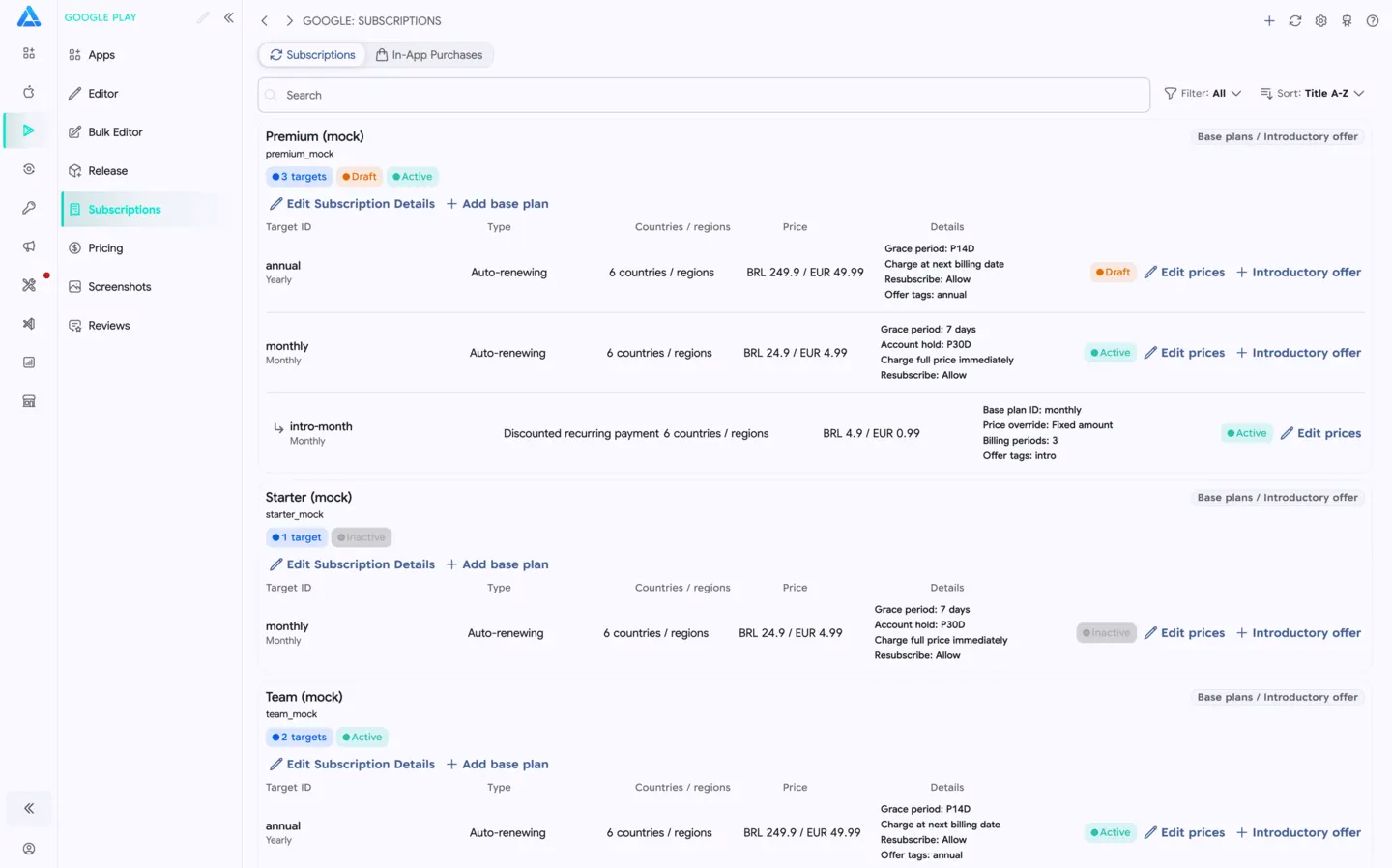Click price BRL 4.9 / EUR 0.99
Viewport: 1392px width, 868px height.
tap(871, 433)
